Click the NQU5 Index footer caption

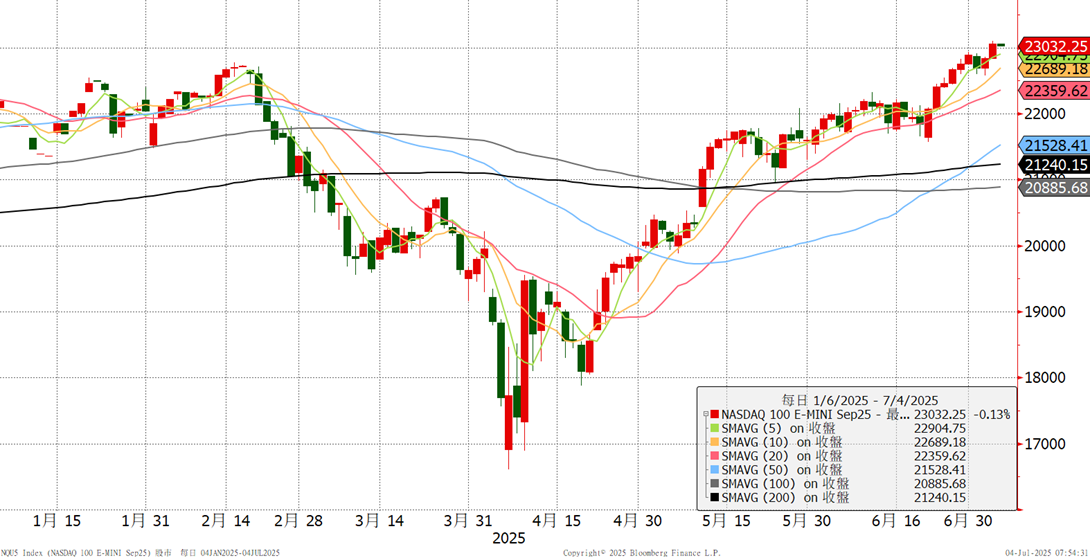click(140, 552)
